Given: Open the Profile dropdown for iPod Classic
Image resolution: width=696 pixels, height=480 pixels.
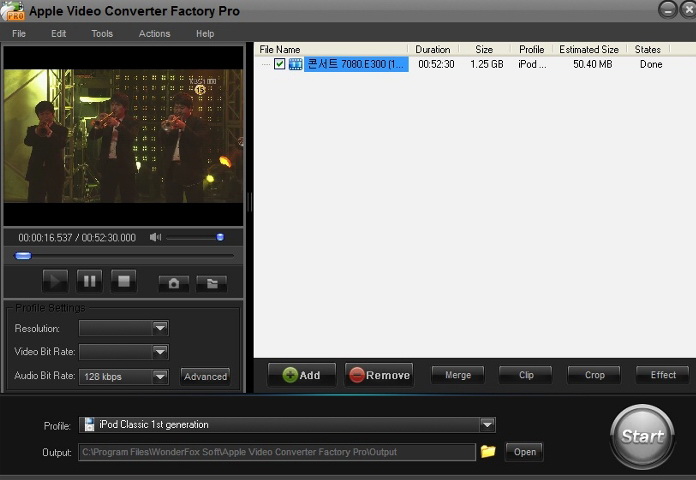Looking at the screenshot, I should [x=487, y=425].
